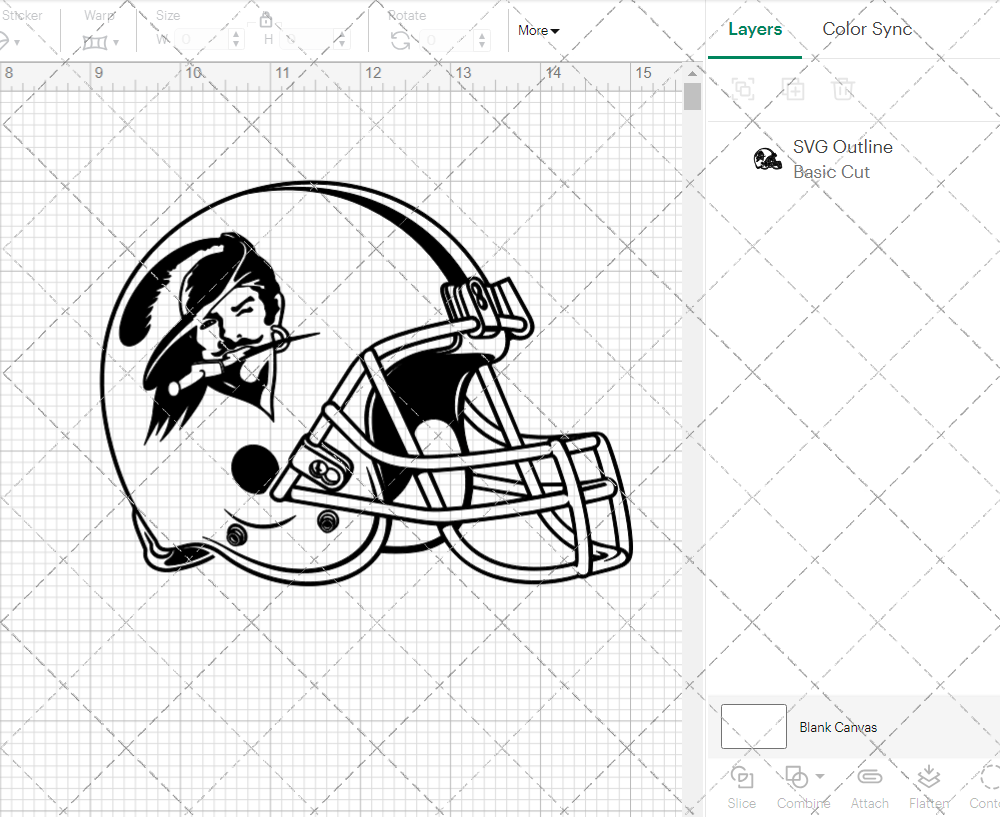1000x817 pixels.
Task: Open the Color Sync tab
Action: click(x=867, y=29)
